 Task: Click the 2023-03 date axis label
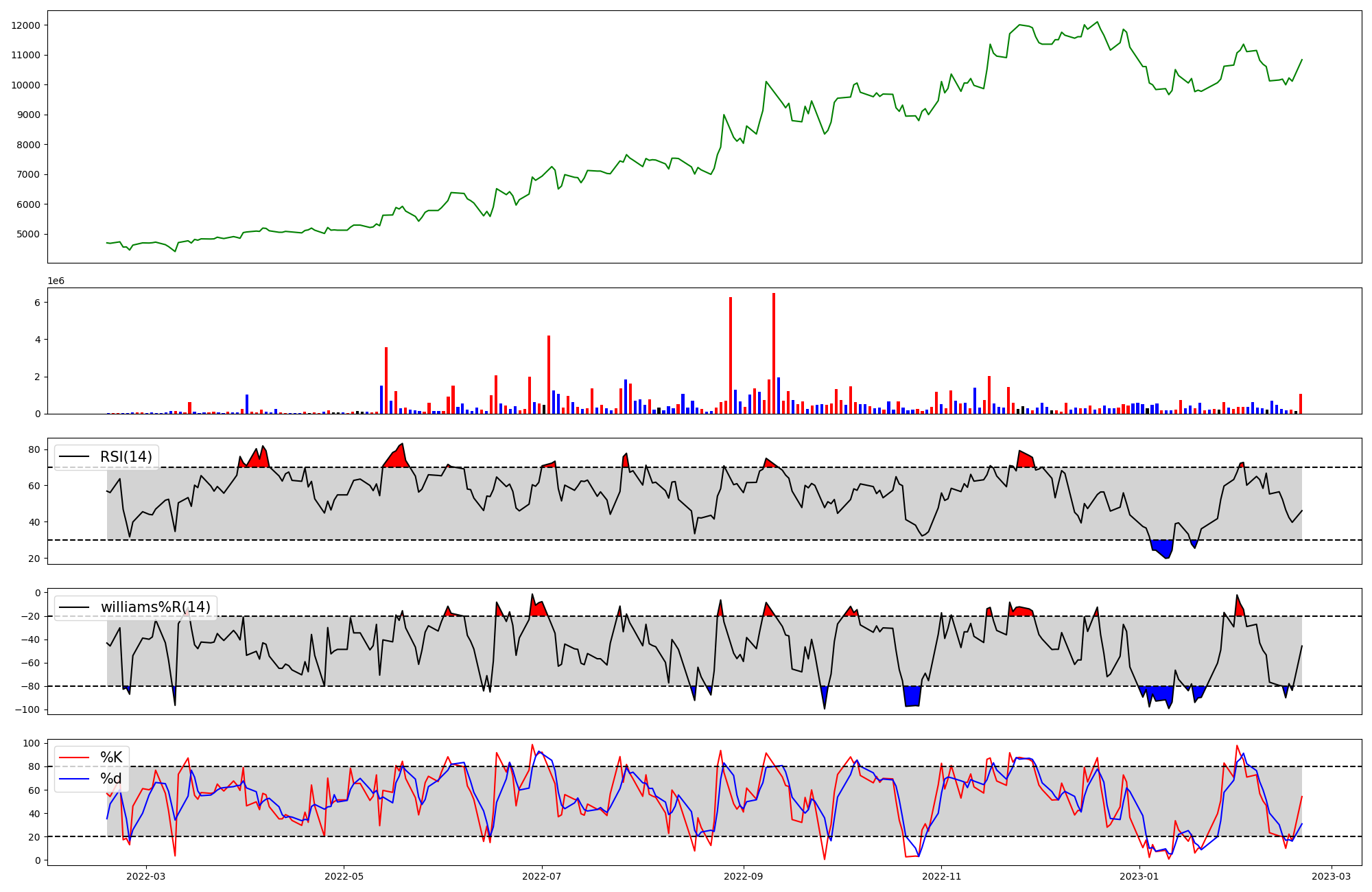pyautogui.click(x=1332, y=876)
